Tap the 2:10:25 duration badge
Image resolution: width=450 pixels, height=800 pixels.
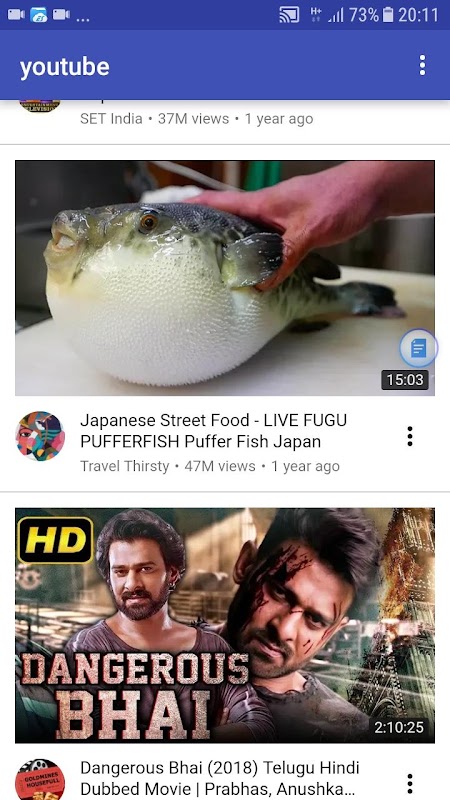click(399, 727)
